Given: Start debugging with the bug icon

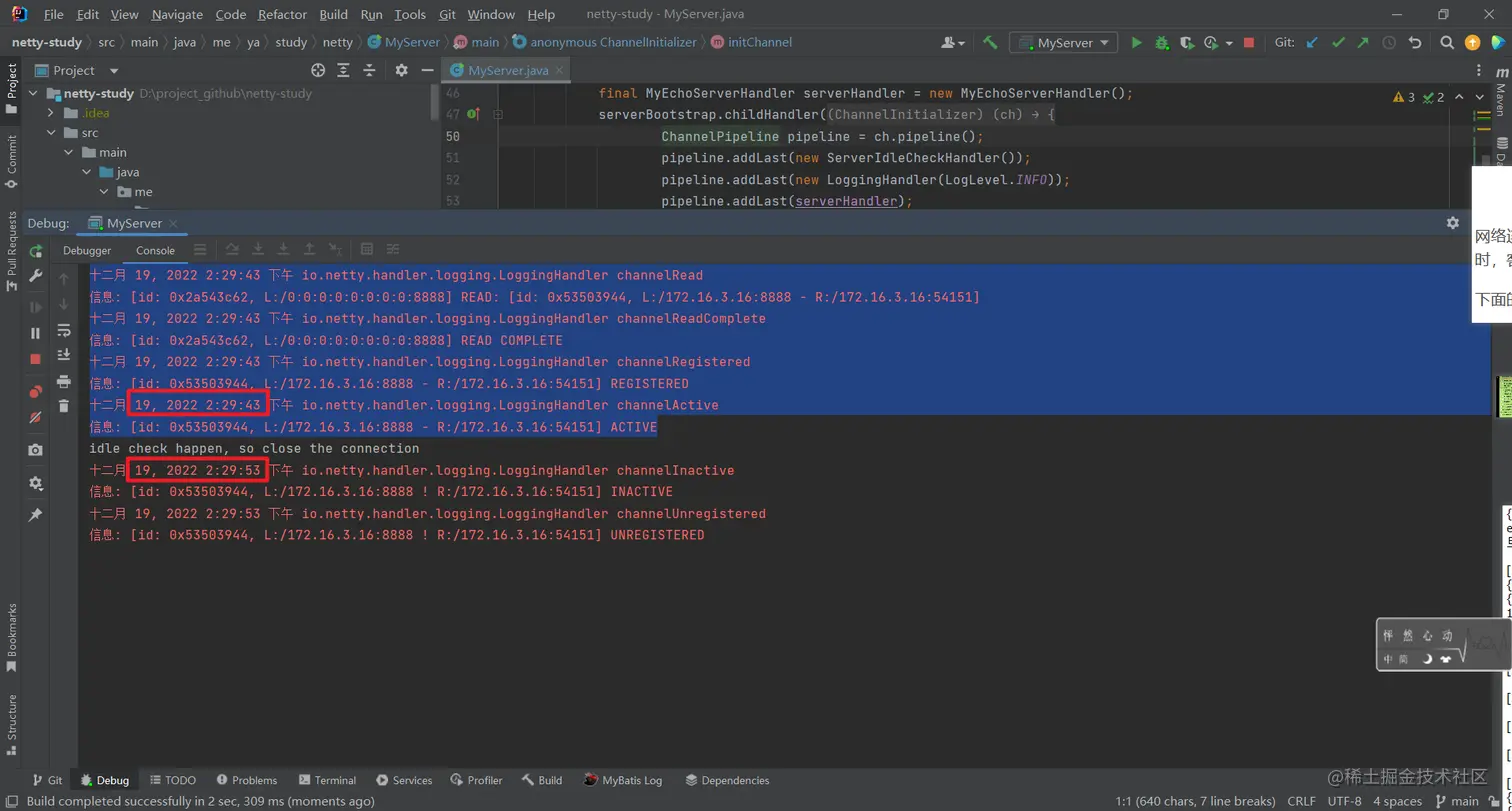Looking at the screenshot, I should [1161, 43].
